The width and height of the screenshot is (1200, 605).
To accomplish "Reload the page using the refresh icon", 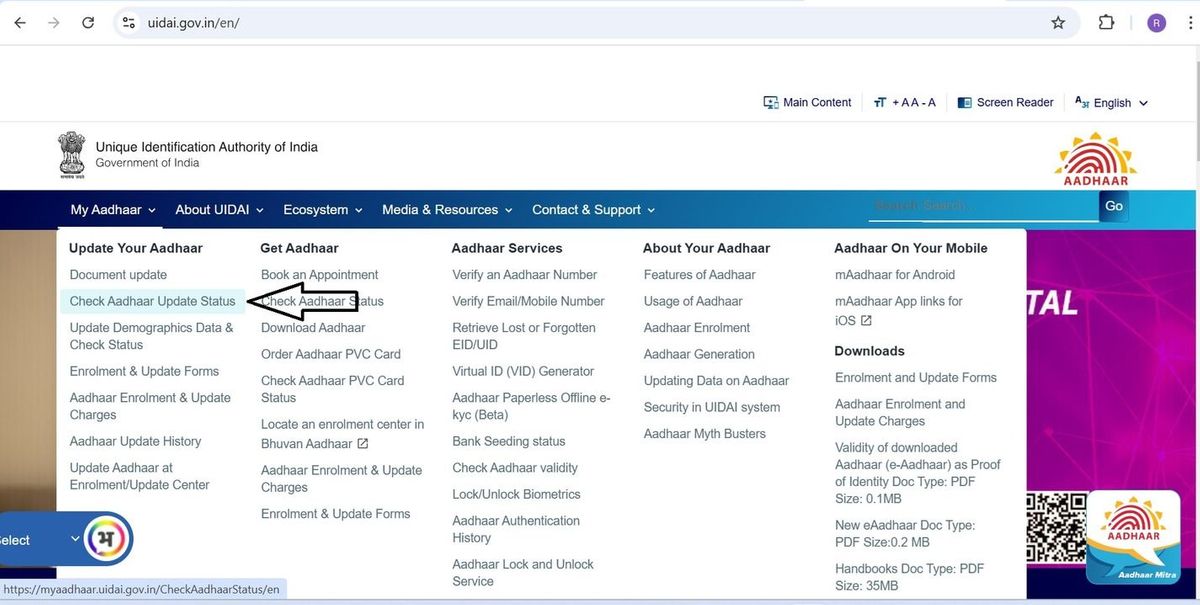I will [x=88, y=22].
